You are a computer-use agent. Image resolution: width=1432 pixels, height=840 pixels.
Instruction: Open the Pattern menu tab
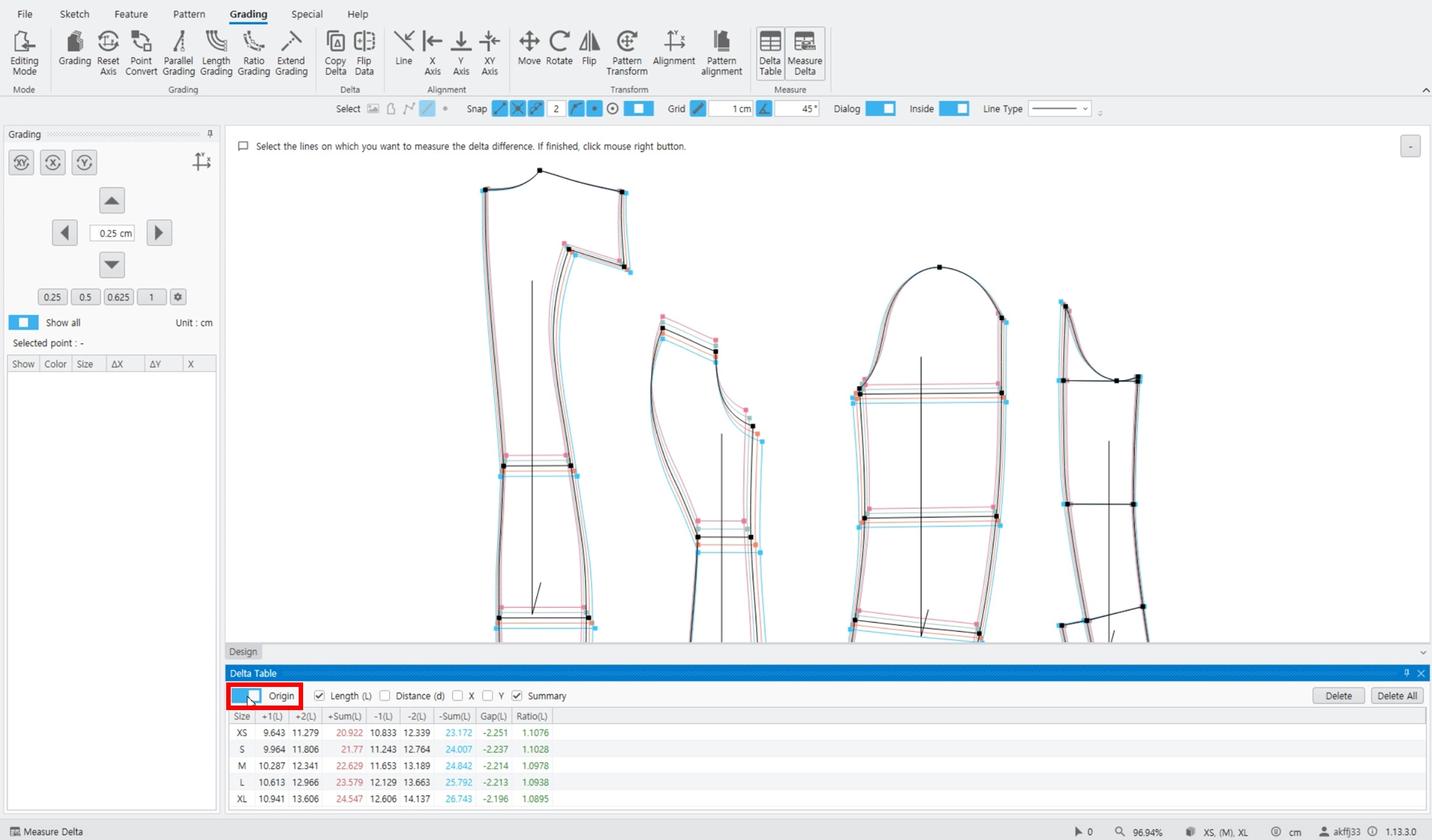pyautogui.click(x=189, y=14)
